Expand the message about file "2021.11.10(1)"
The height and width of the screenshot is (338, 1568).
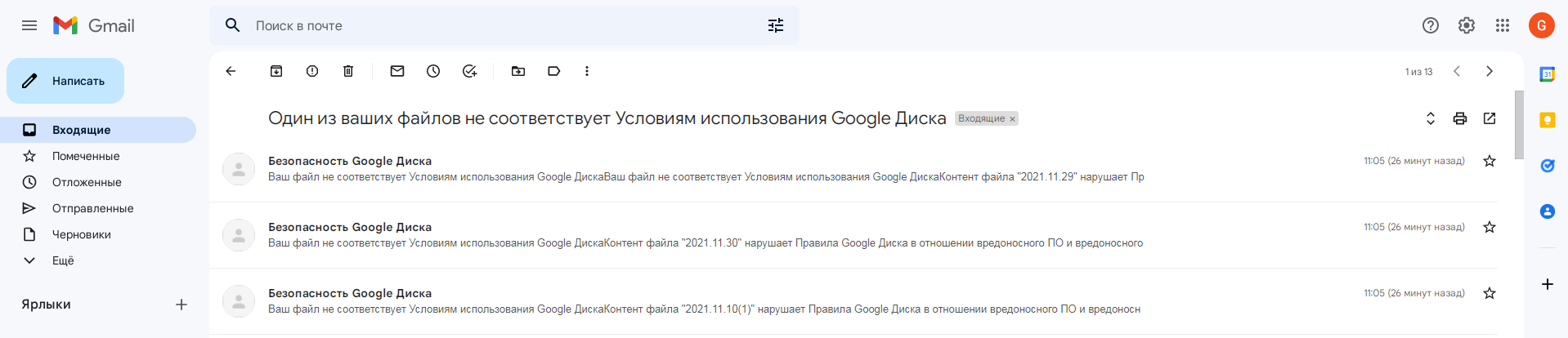coord(853,301)
